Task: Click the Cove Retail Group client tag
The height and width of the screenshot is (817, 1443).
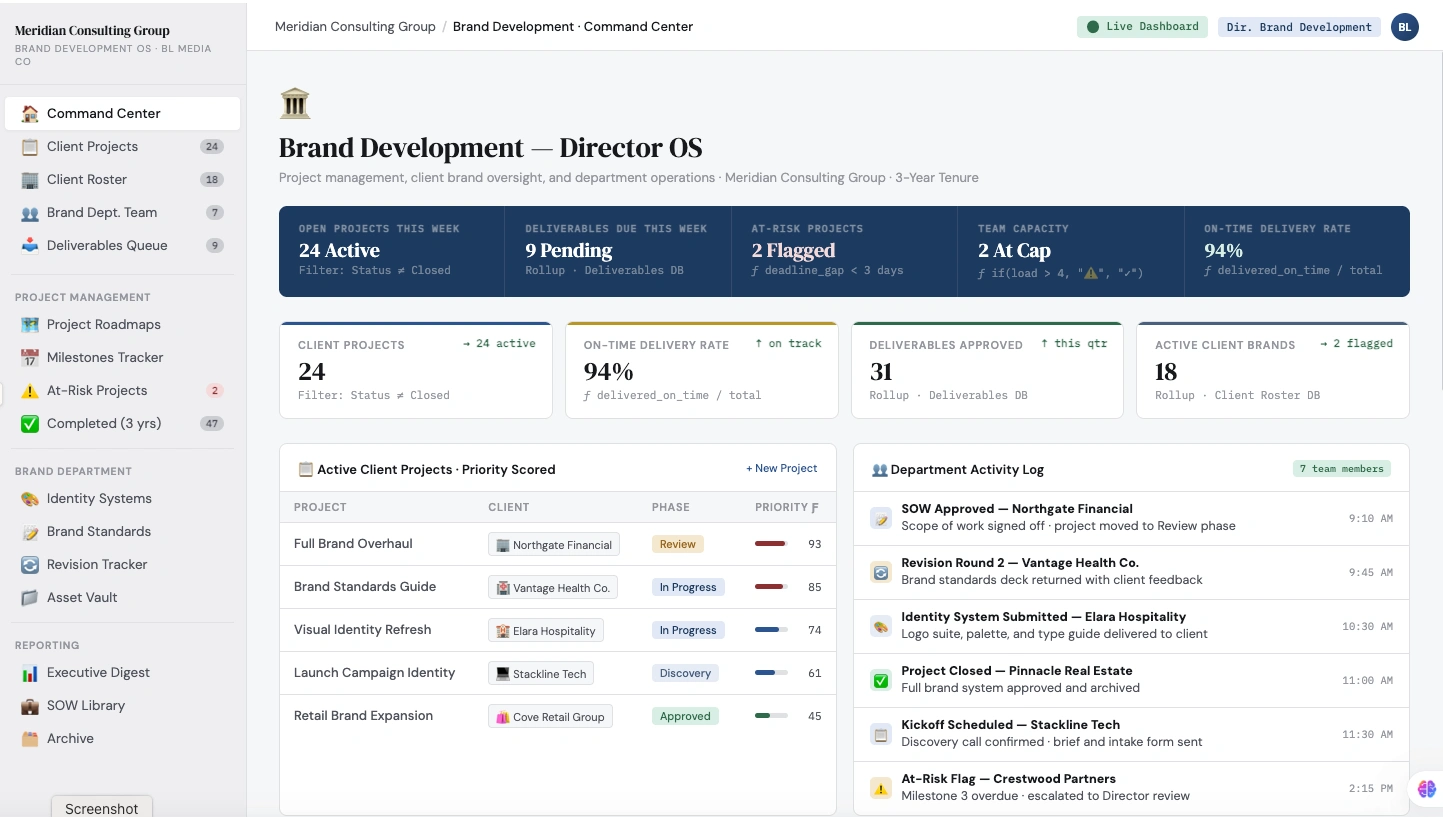Action: tap(550, 717)
